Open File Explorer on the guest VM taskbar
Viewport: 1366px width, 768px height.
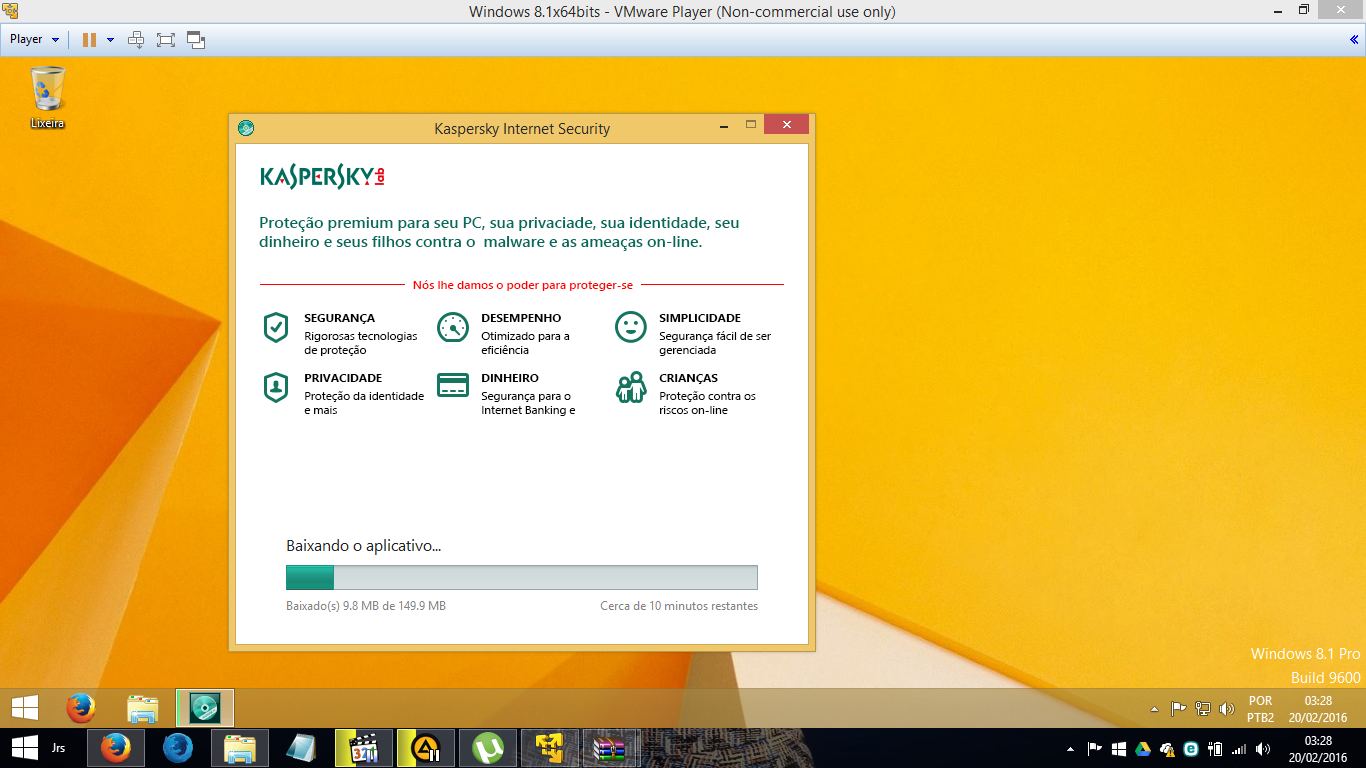(x=143, y=708)
